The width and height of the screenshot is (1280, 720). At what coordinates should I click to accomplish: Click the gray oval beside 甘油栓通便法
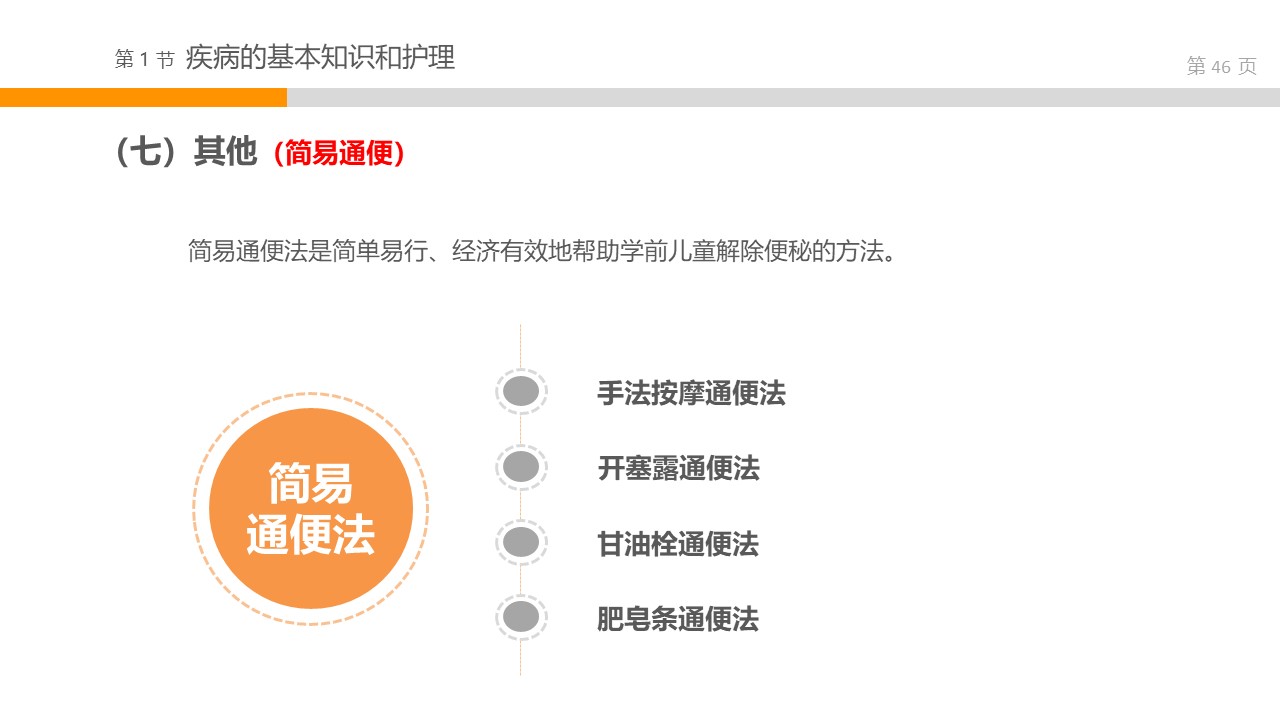click(x=521, y=543)
